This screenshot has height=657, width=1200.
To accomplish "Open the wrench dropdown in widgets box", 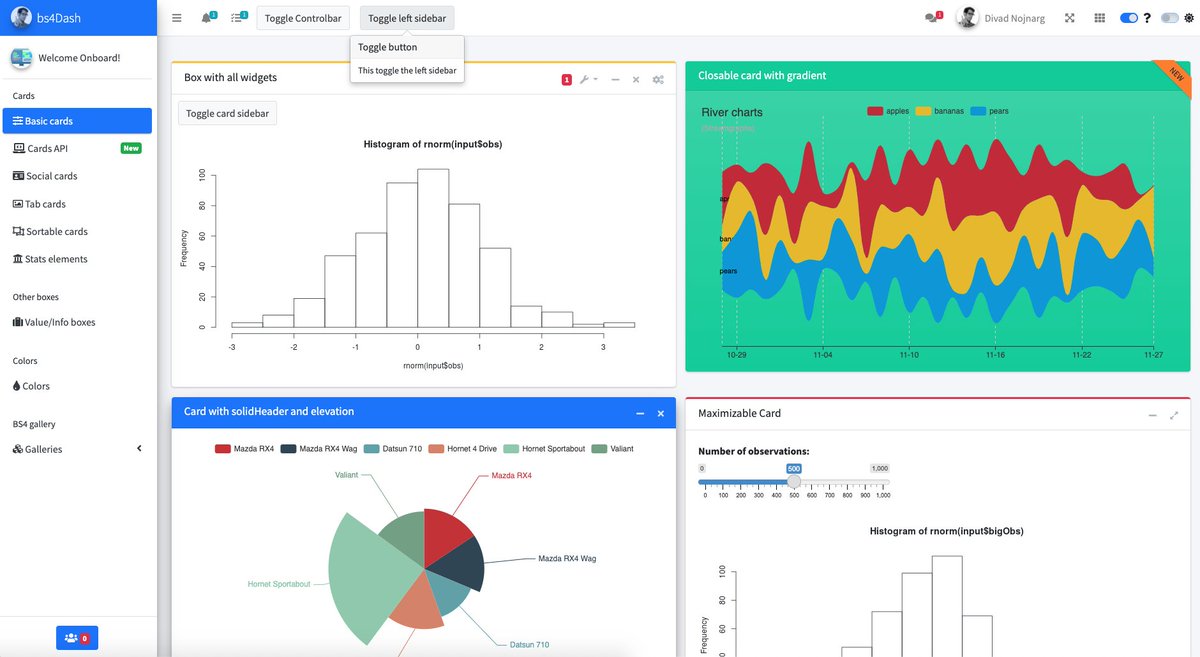I will click(589, 80).
